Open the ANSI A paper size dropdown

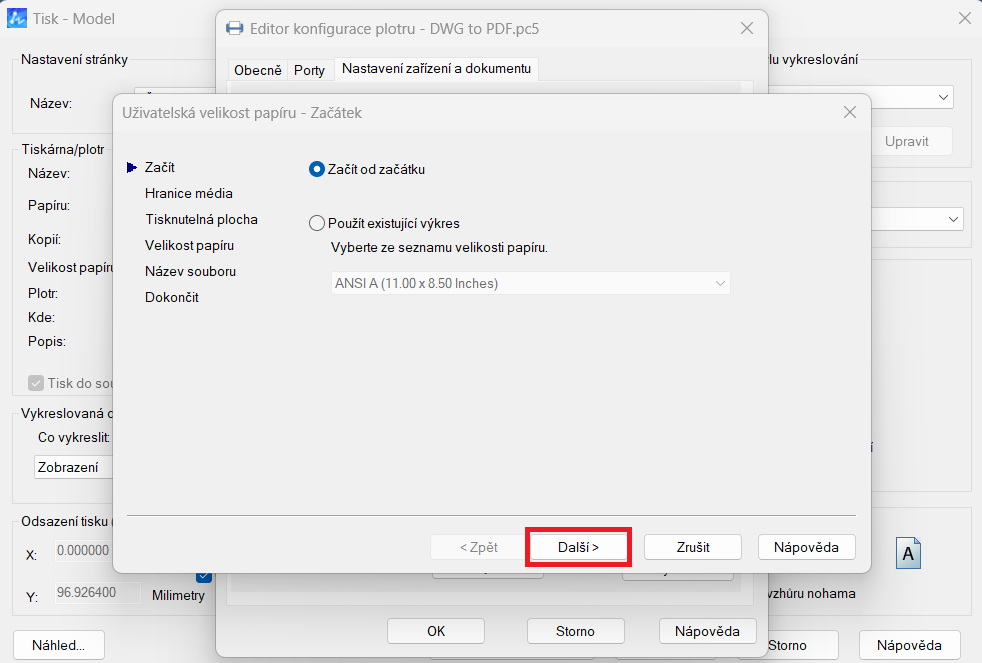point(530,283)
